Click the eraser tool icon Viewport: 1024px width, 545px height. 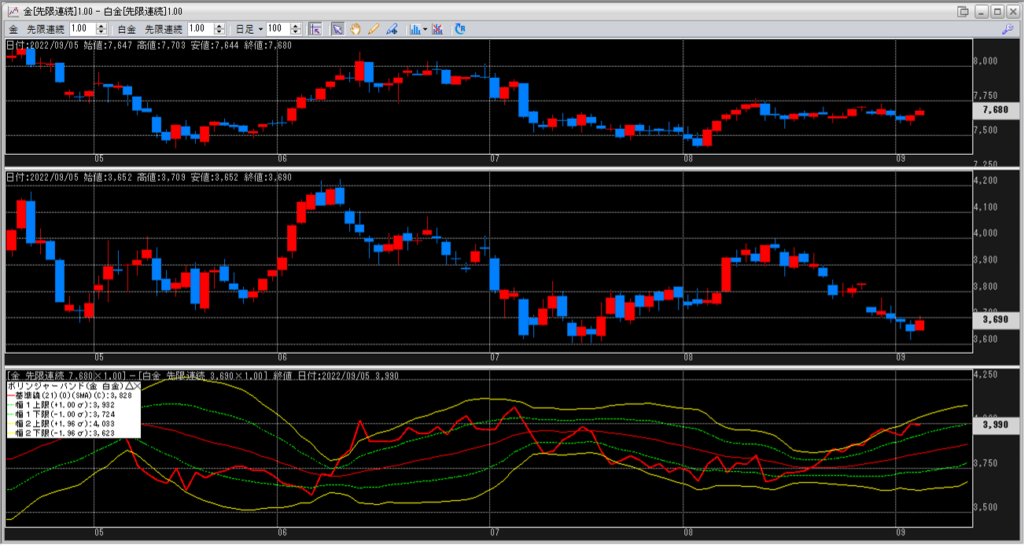390,29
